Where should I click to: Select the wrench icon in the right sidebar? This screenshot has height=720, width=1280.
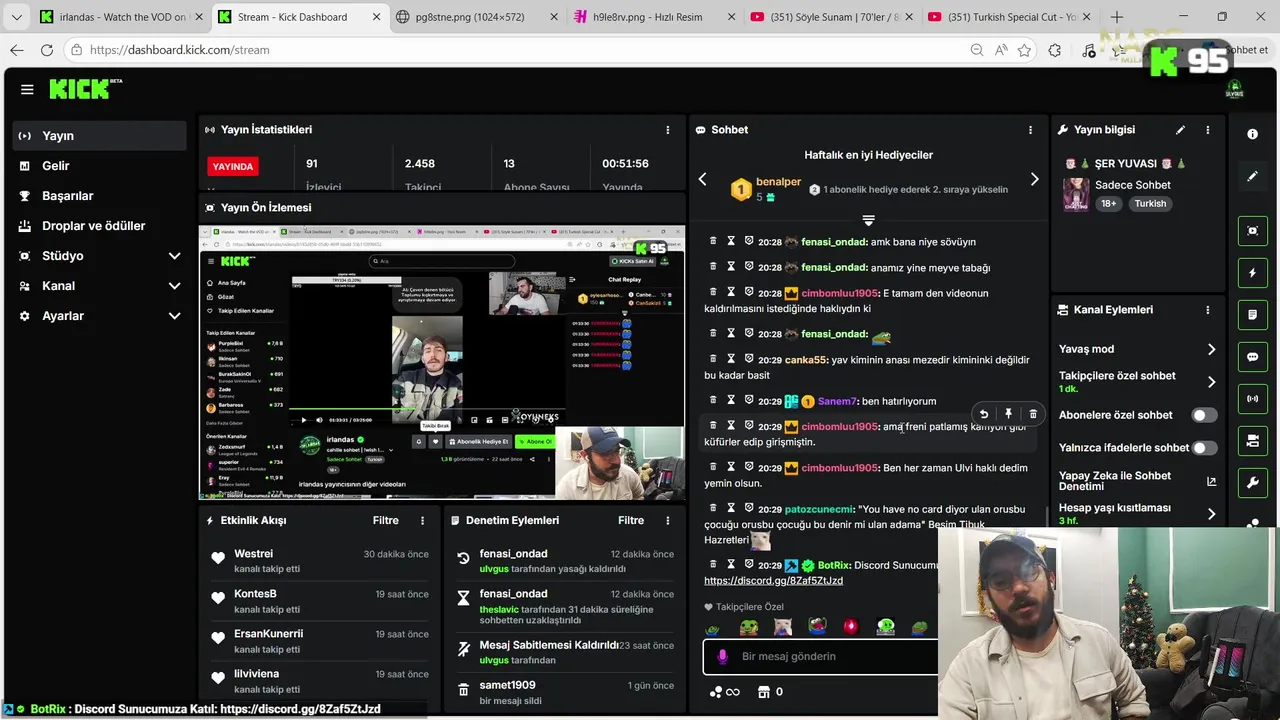(1252, 483)
